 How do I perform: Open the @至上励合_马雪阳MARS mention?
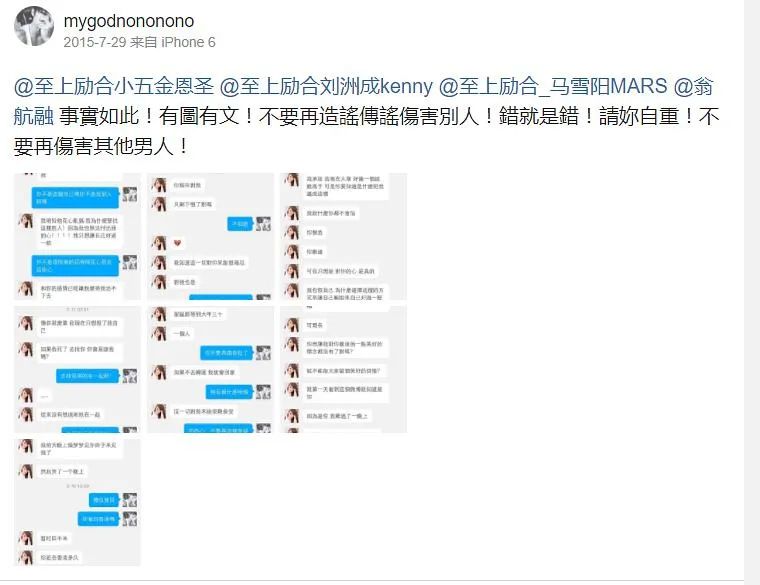(x=553, y=86)
